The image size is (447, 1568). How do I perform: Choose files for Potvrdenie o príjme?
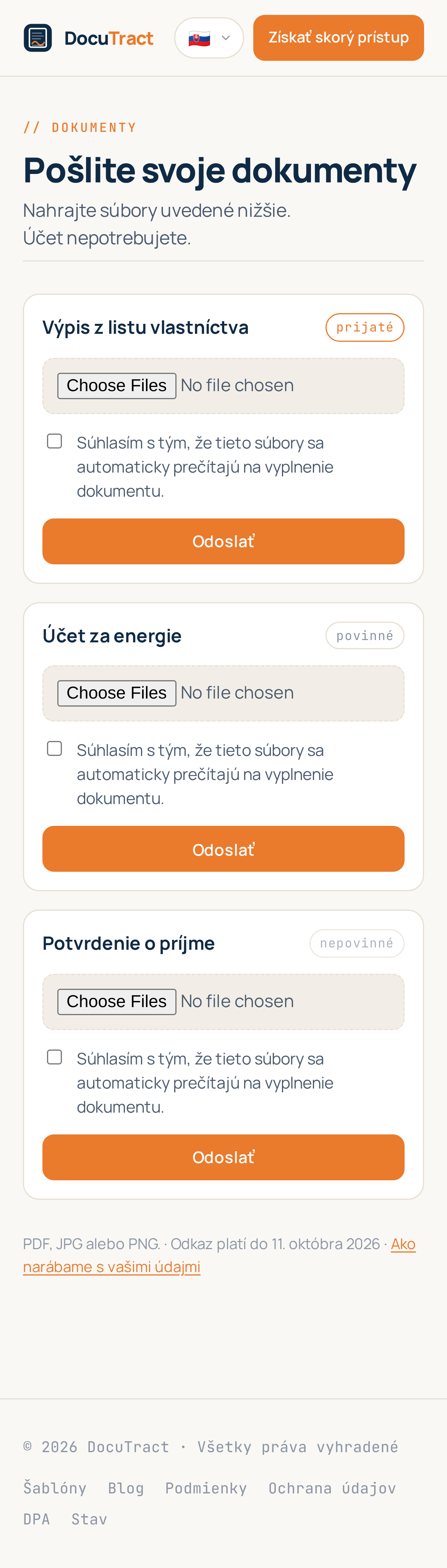(x=117, y=1001)
